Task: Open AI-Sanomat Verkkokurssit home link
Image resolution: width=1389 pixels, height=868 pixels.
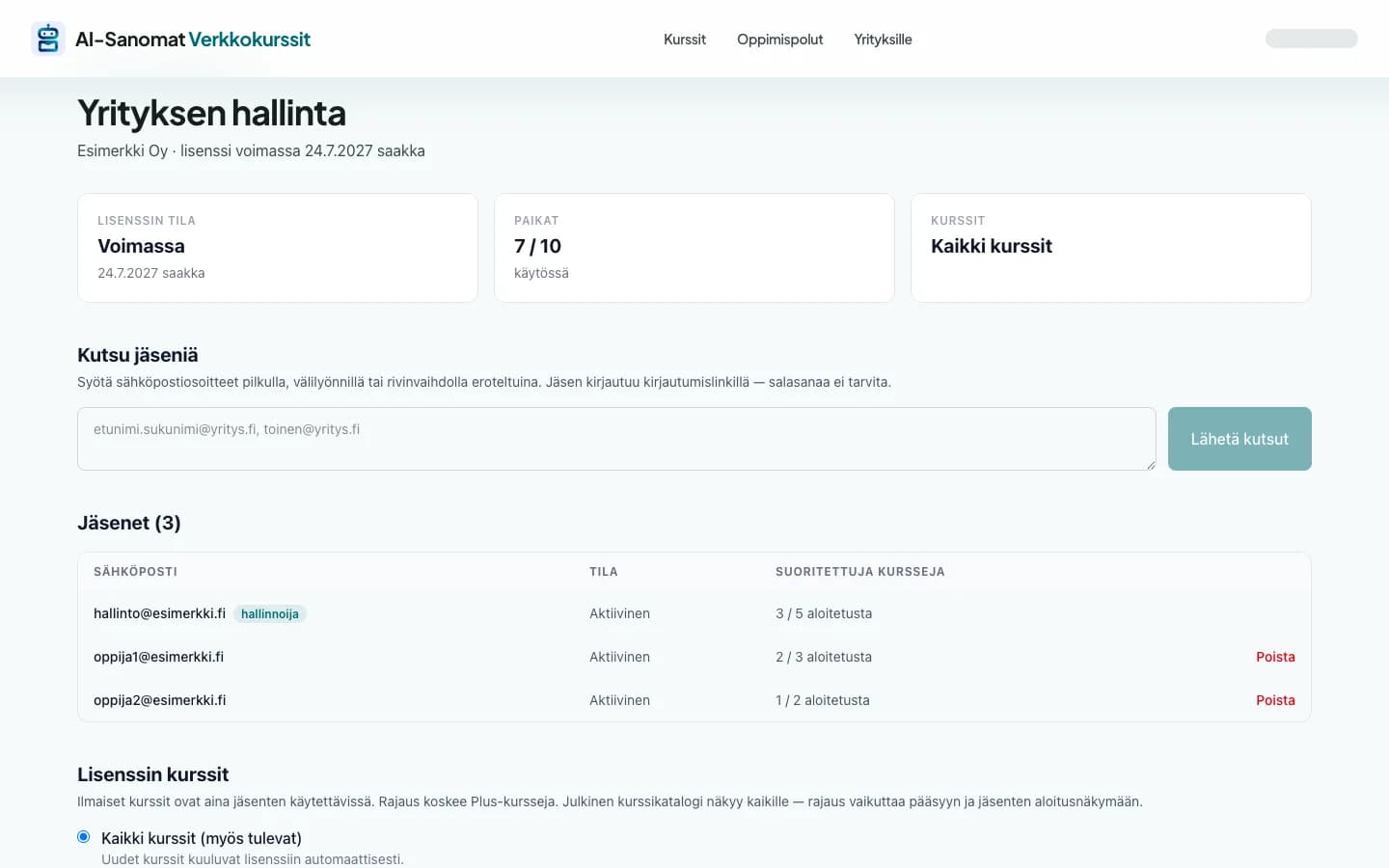Action: (171, 39)
